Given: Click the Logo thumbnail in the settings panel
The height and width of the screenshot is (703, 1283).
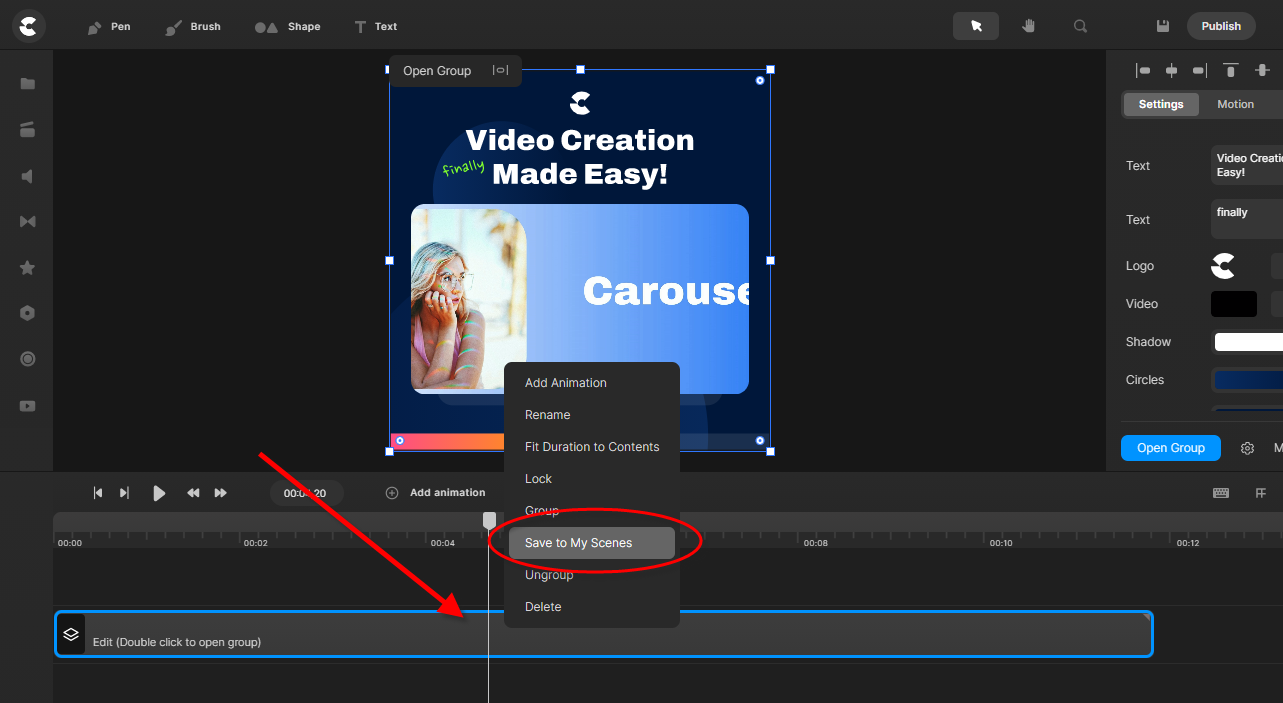Looking at the screenshot, I should pyautogui.click(x=1223, y=266).
